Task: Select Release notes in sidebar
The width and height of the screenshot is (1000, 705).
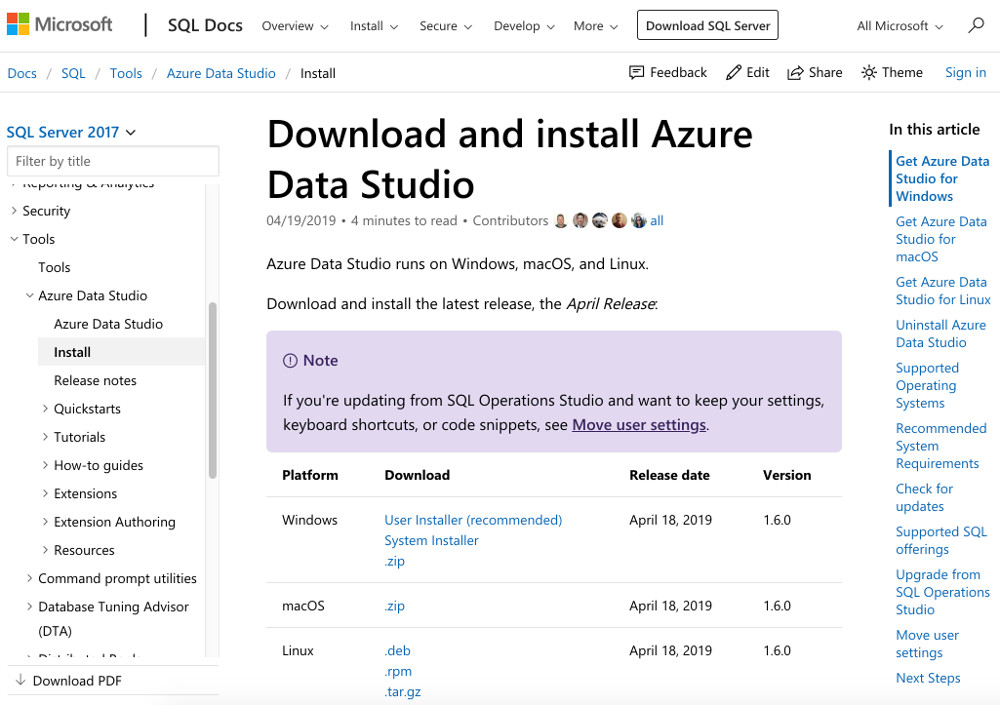Action: click(x=95, y=381)
